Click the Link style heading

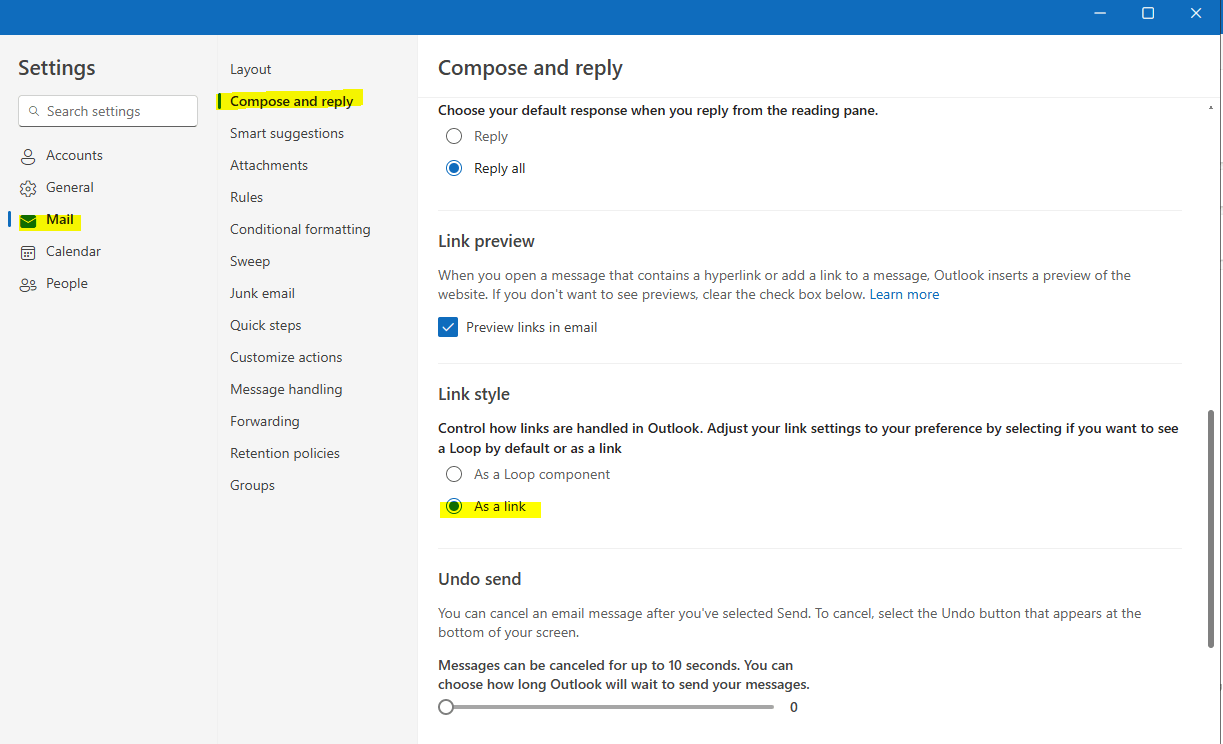coord(474,394)
